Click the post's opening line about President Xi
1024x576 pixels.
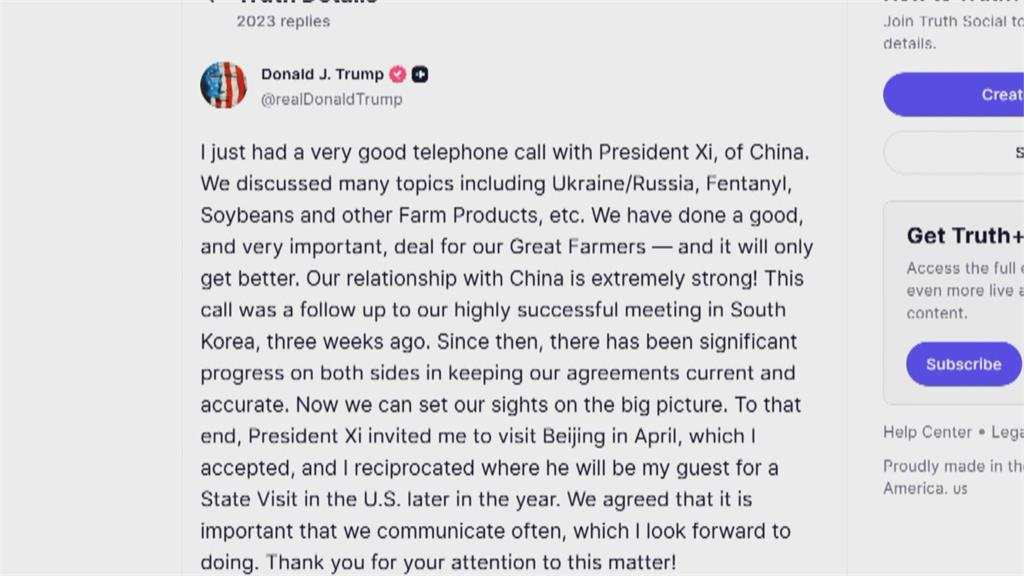tap(504, 152)
